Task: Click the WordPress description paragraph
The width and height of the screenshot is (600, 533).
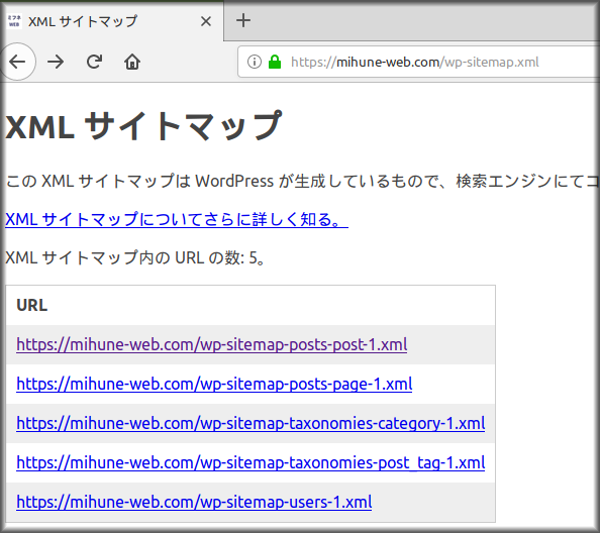Action: 302,181
